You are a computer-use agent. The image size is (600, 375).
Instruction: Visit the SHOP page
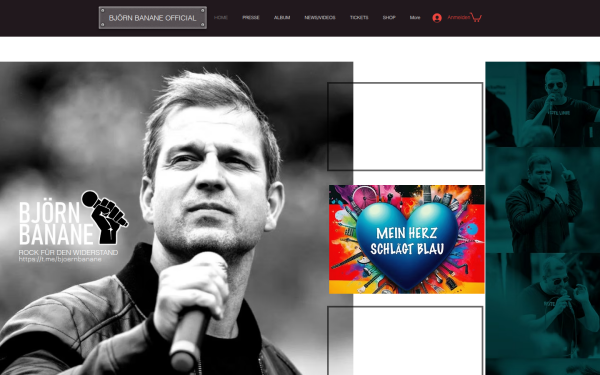click(x=389, y=18)
